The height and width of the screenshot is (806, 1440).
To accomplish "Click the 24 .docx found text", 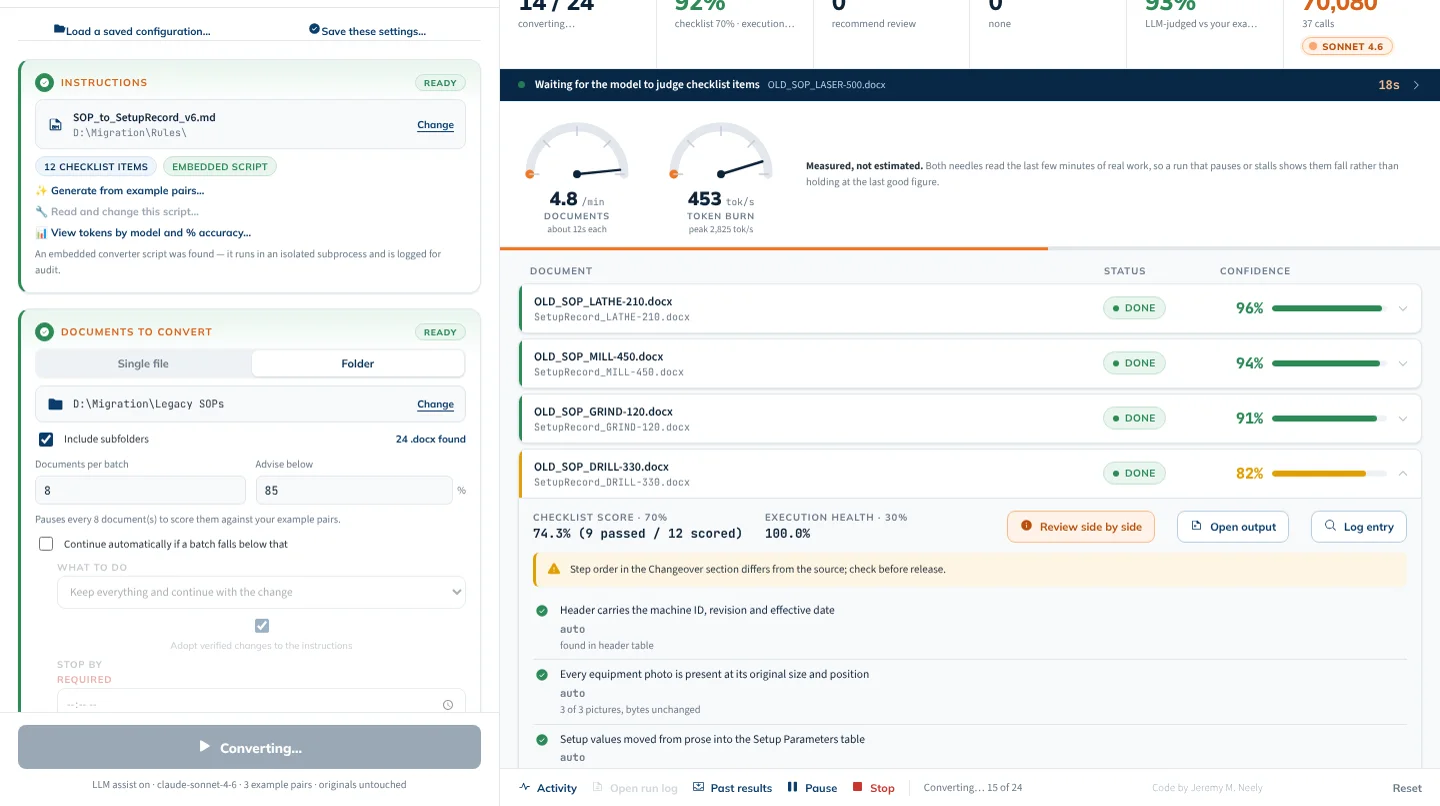I will (x=430, y=439).
